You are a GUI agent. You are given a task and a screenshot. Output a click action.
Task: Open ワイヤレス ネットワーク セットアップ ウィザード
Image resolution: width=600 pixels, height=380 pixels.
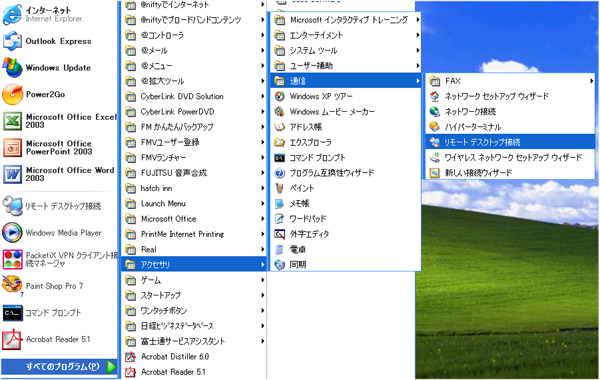click(510, 157)
